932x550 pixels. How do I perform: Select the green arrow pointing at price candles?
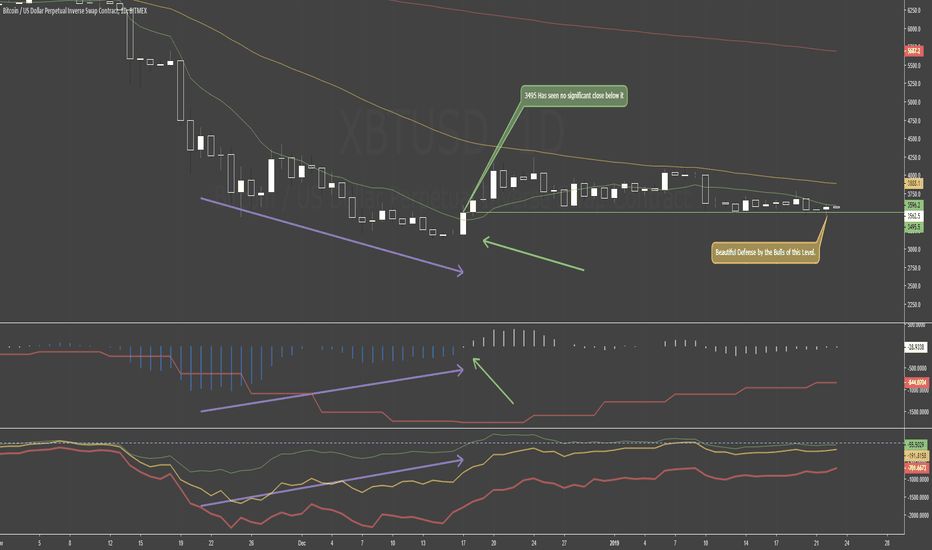click(x=533, y=254)
